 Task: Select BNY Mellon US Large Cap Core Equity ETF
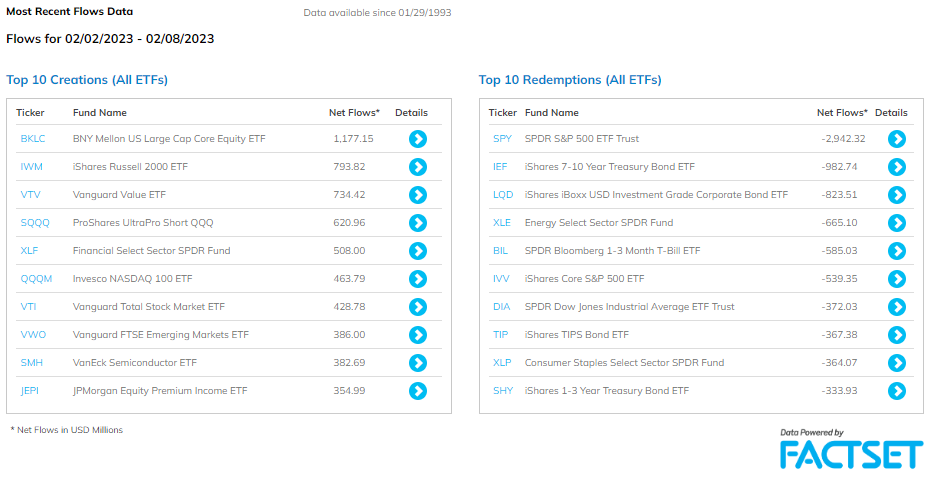169,139
